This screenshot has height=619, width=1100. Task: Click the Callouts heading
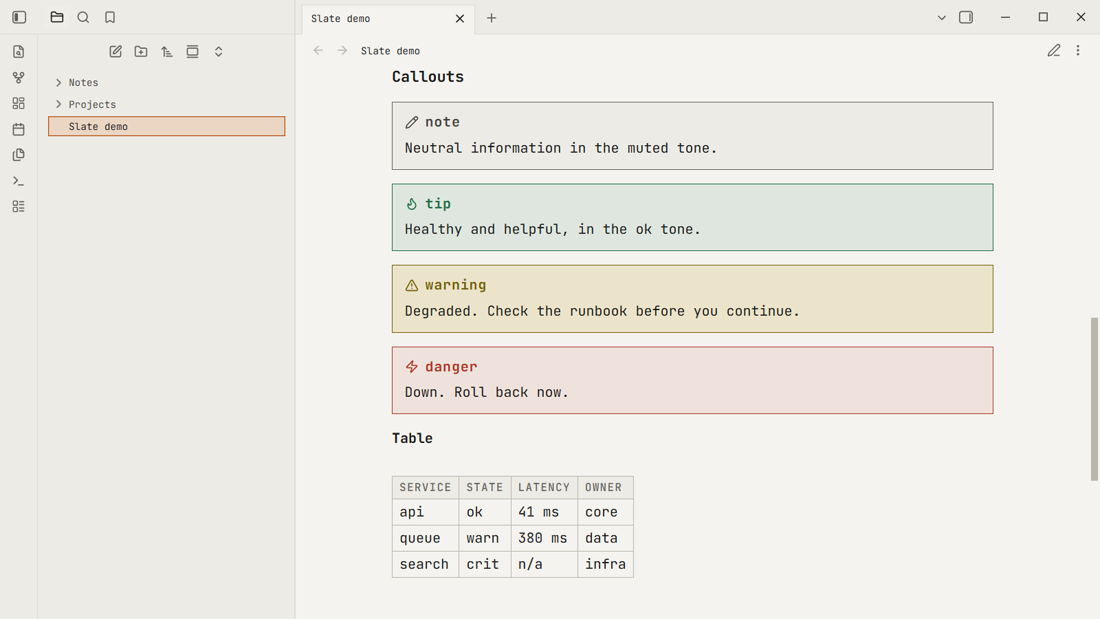point(428,77)
